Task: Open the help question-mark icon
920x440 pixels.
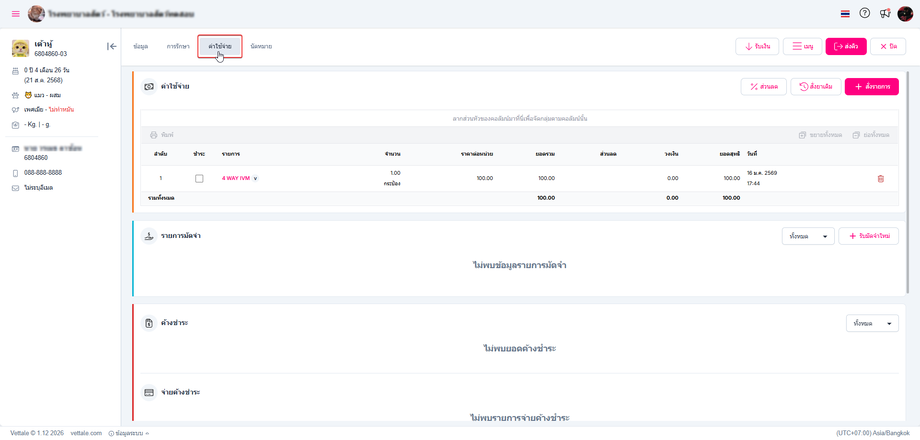Action: (x=864, y=13)
